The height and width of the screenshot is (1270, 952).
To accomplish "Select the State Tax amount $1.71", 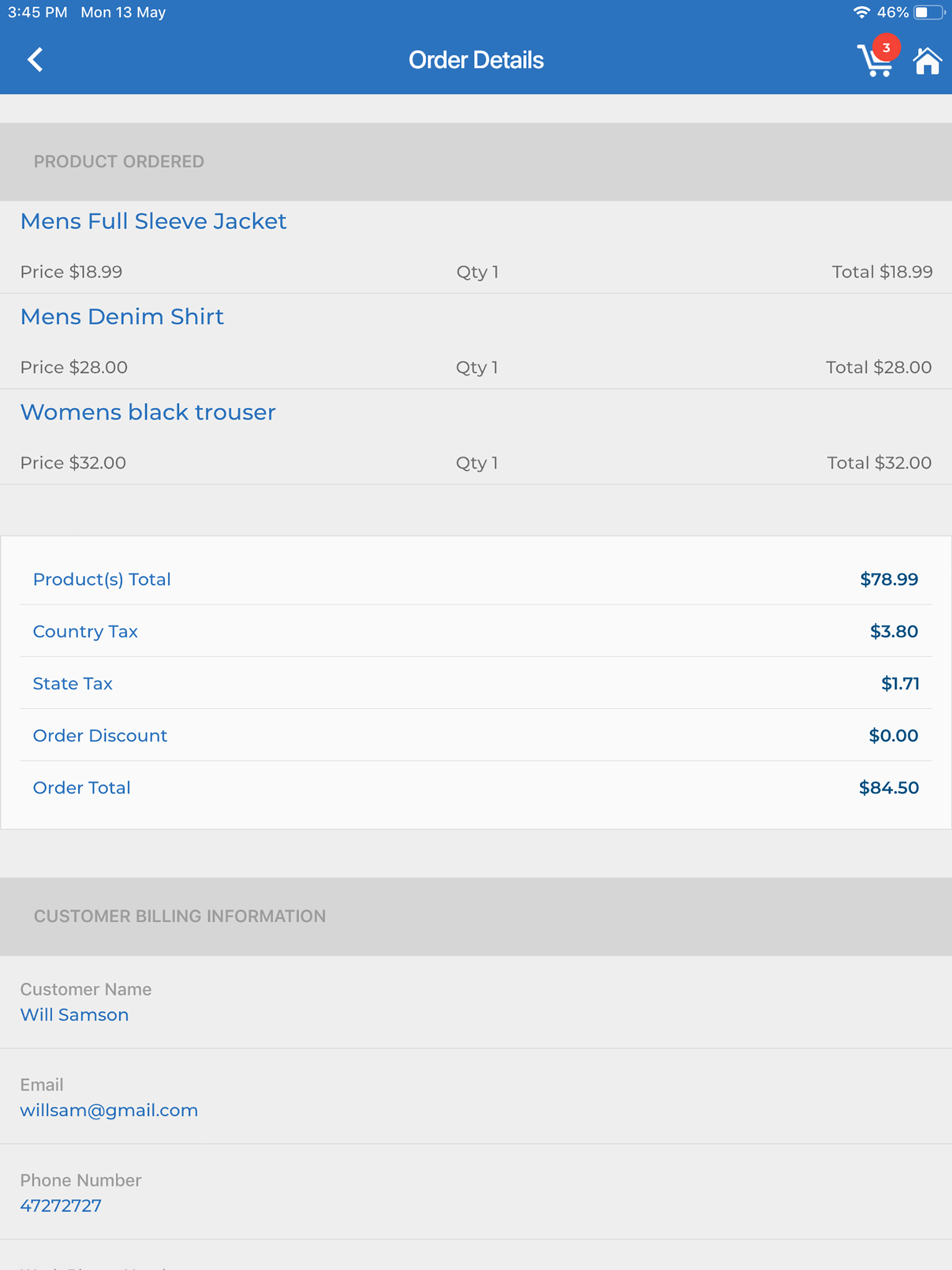I will pos(900,683).
